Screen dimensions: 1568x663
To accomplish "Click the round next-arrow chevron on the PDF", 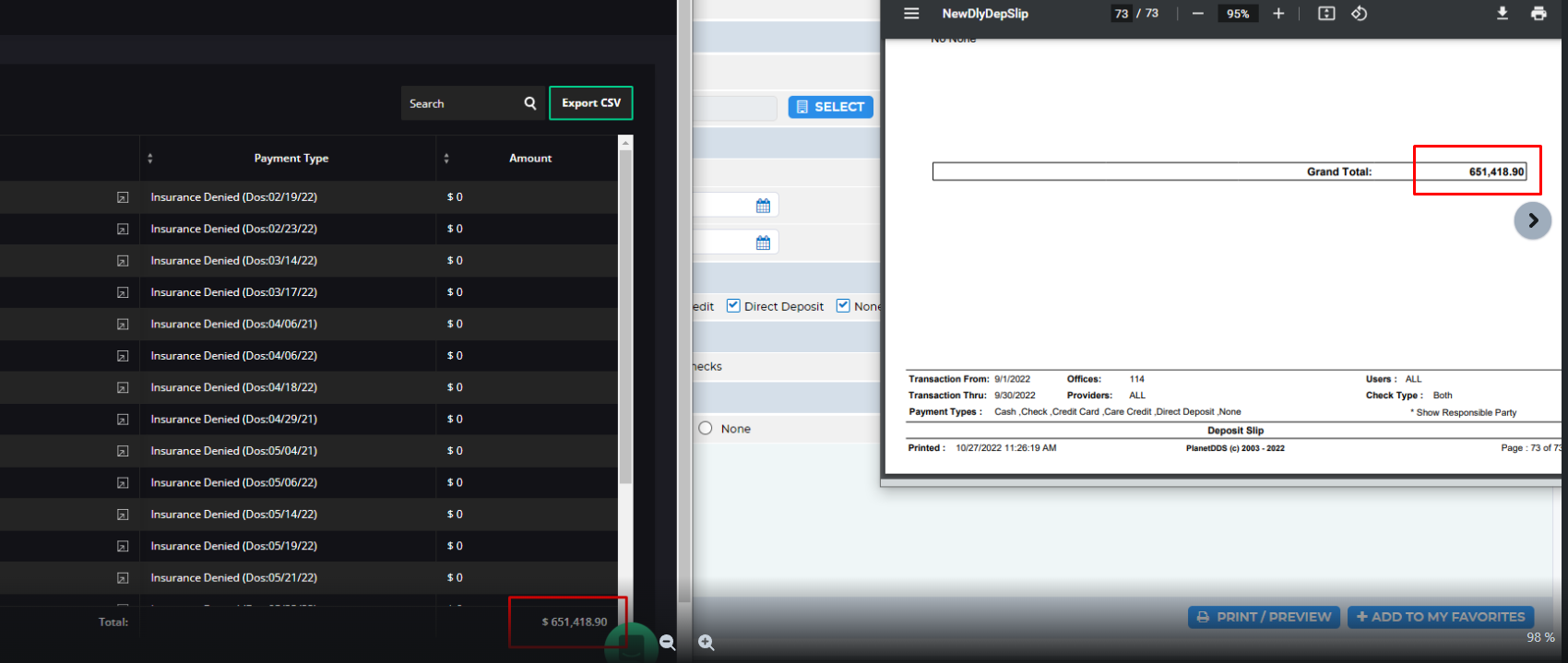I will tap(1533, 220).
